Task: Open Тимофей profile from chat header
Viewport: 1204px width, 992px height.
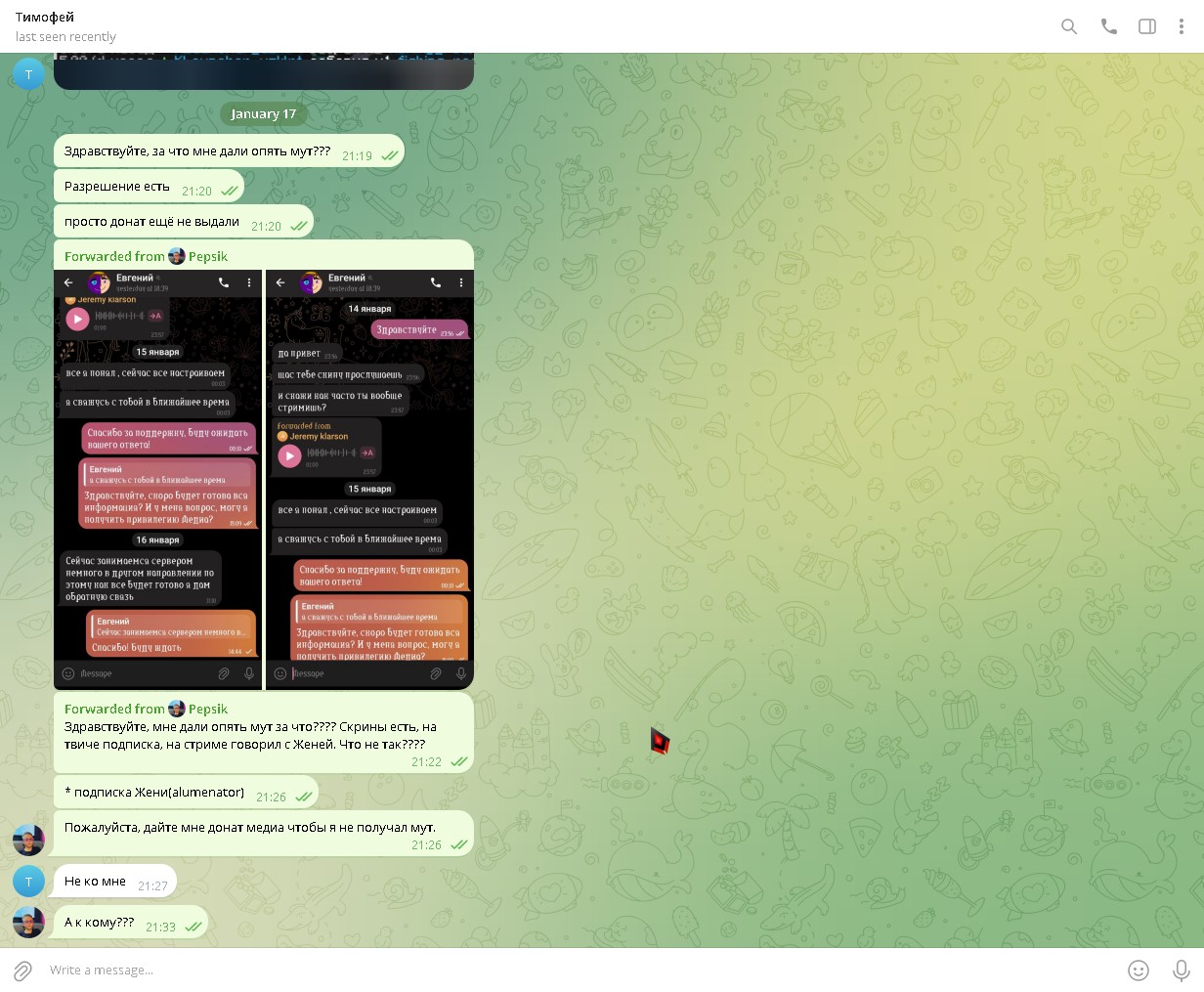Action: pos(45,18)
